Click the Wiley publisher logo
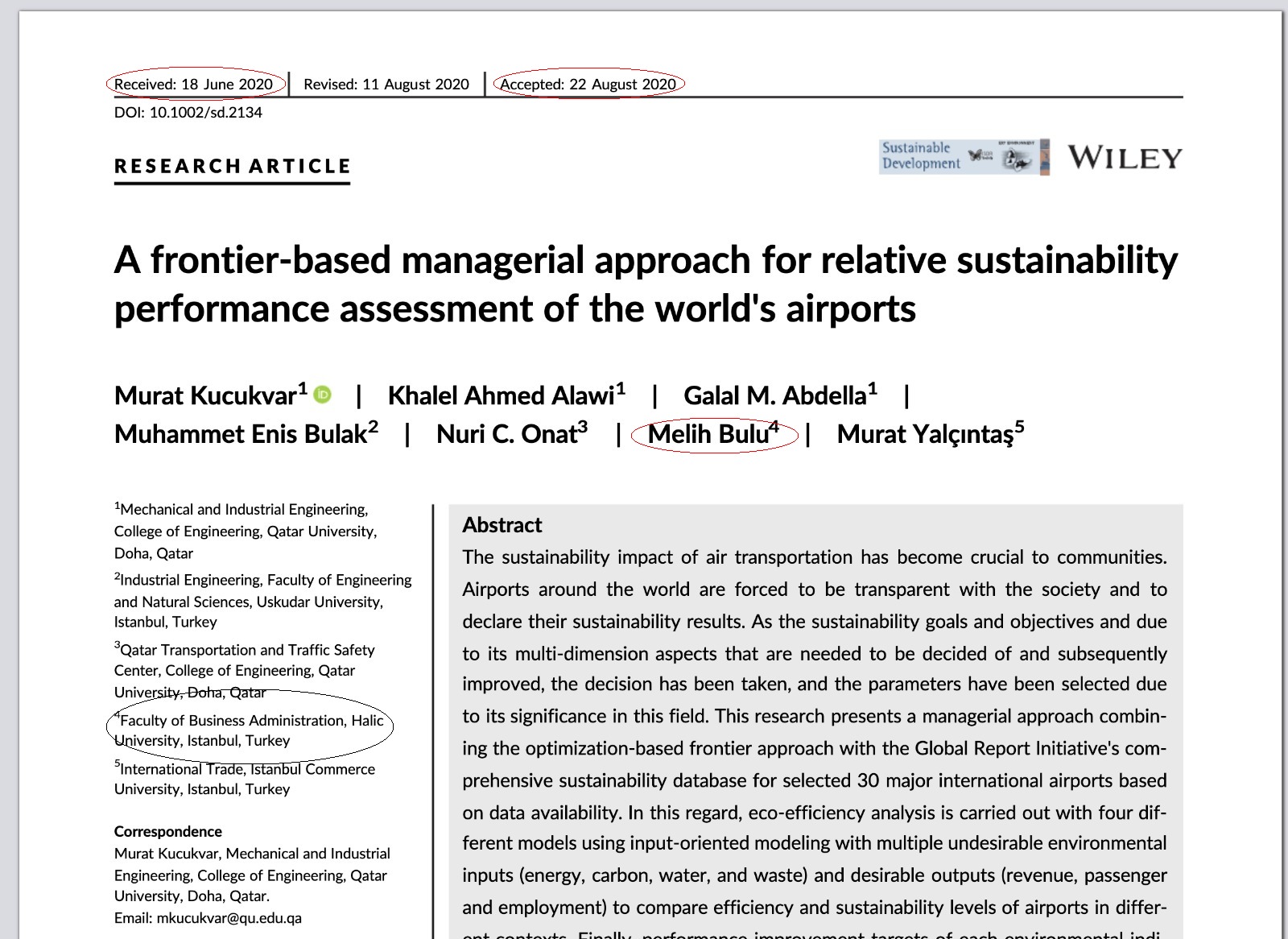 click(1125, 157)
